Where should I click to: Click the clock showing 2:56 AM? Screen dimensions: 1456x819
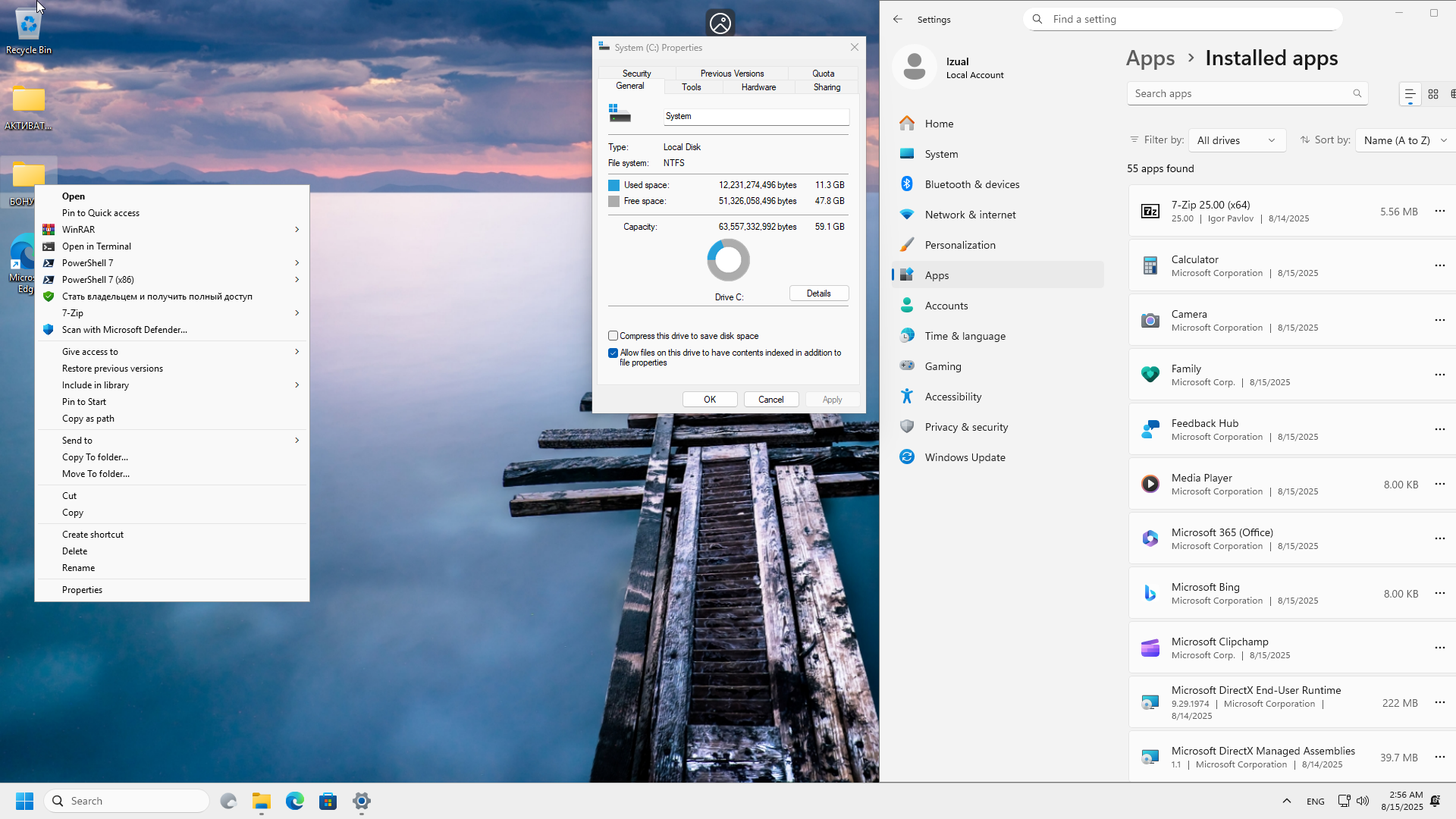click(x=1402, y=801)
